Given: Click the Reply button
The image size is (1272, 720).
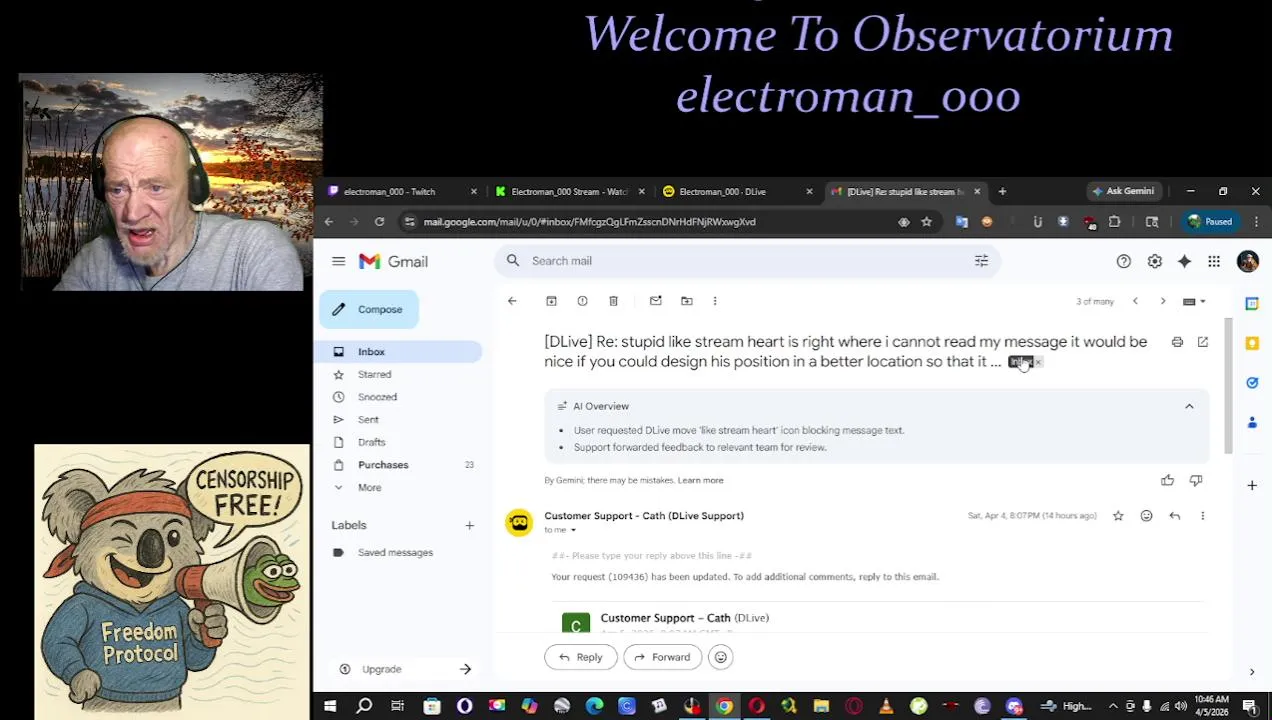Looking at the screenshot, I should point(580,657).
